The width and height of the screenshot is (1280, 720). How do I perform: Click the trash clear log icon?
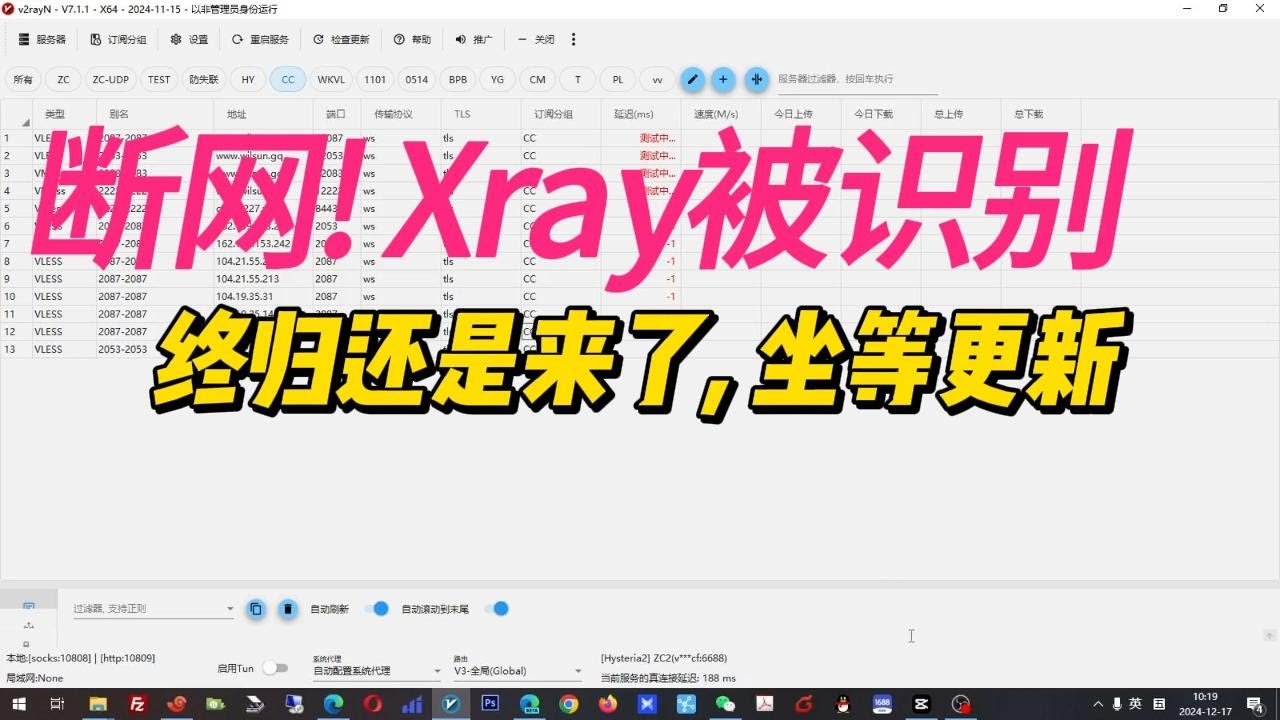click(288, 608)
